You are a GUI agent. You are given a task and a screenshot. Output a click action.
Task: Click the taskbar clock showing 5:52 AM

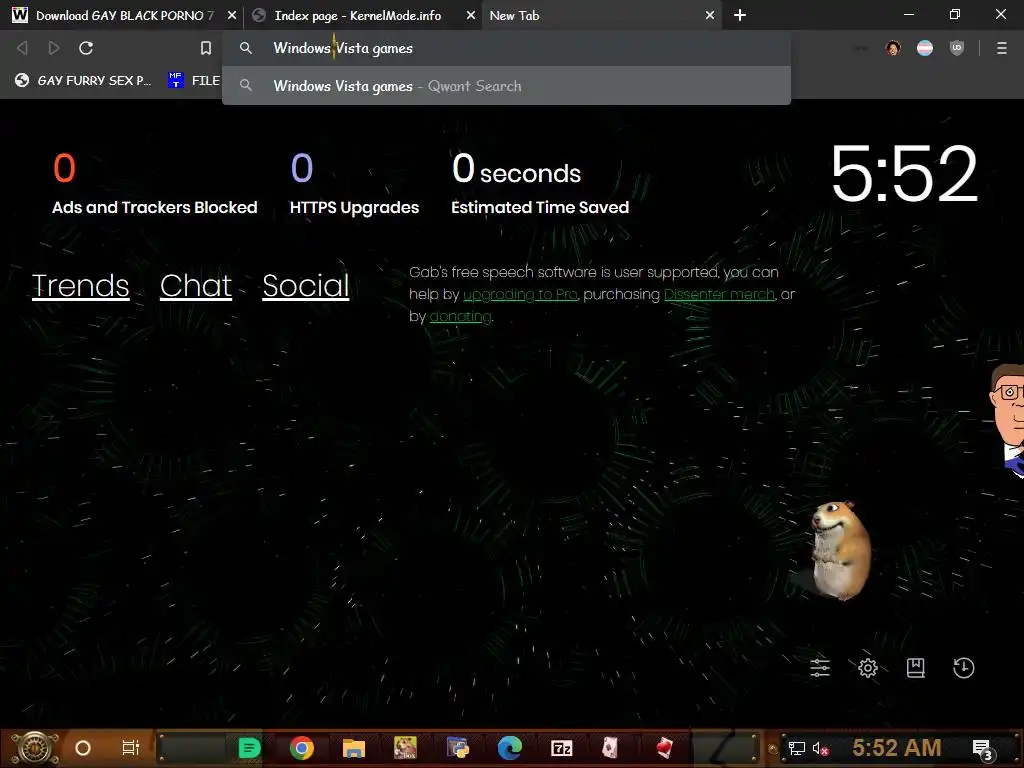pos(897,748)
